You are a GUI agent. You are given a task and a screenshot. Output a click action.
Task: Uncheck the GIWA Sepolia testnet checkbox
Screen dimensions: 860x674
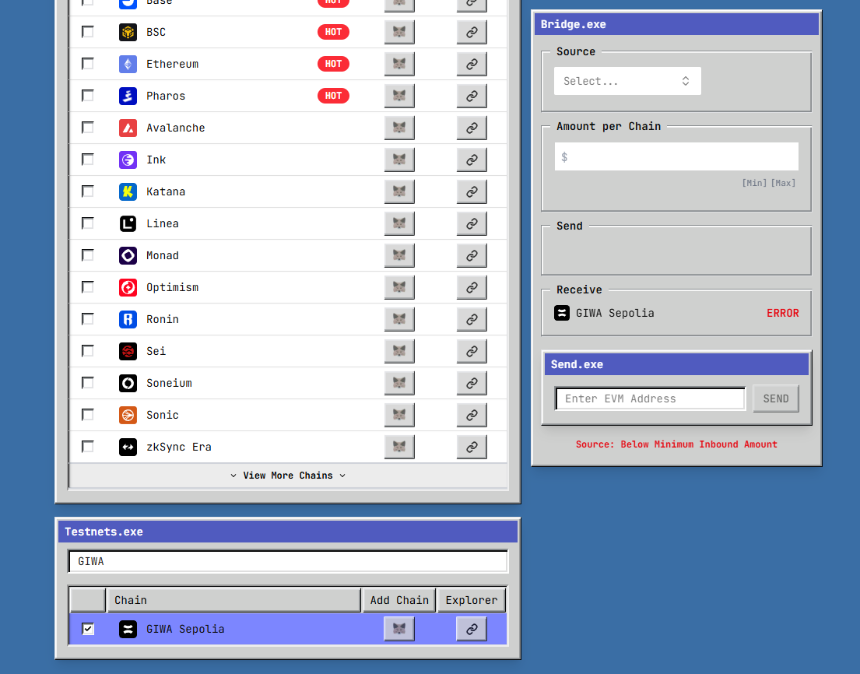88,628
